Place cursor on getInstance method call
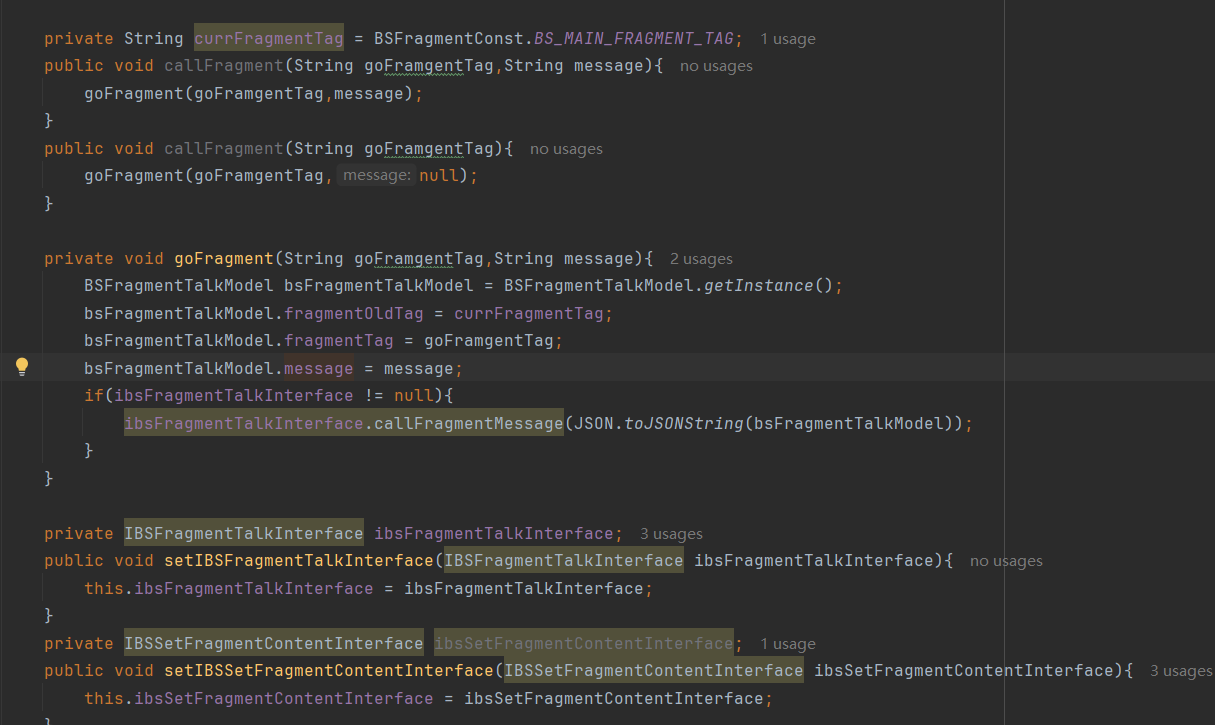 [759, 286]
